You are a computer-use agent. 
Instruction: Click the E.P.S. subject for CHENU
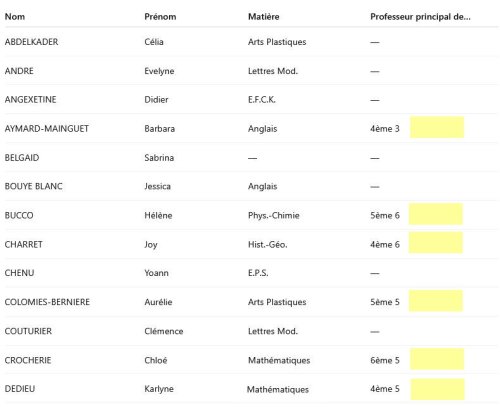pyautogui.click(x=258, y=273)
